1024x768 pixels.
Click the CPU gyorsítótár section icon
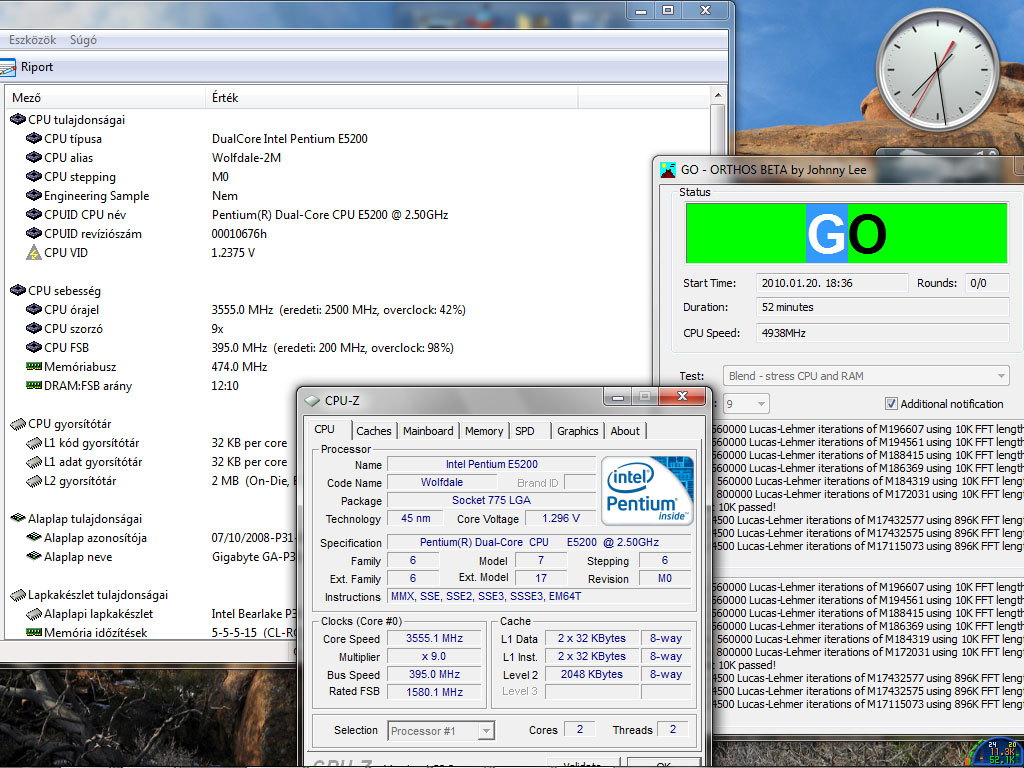coord(18,424)
